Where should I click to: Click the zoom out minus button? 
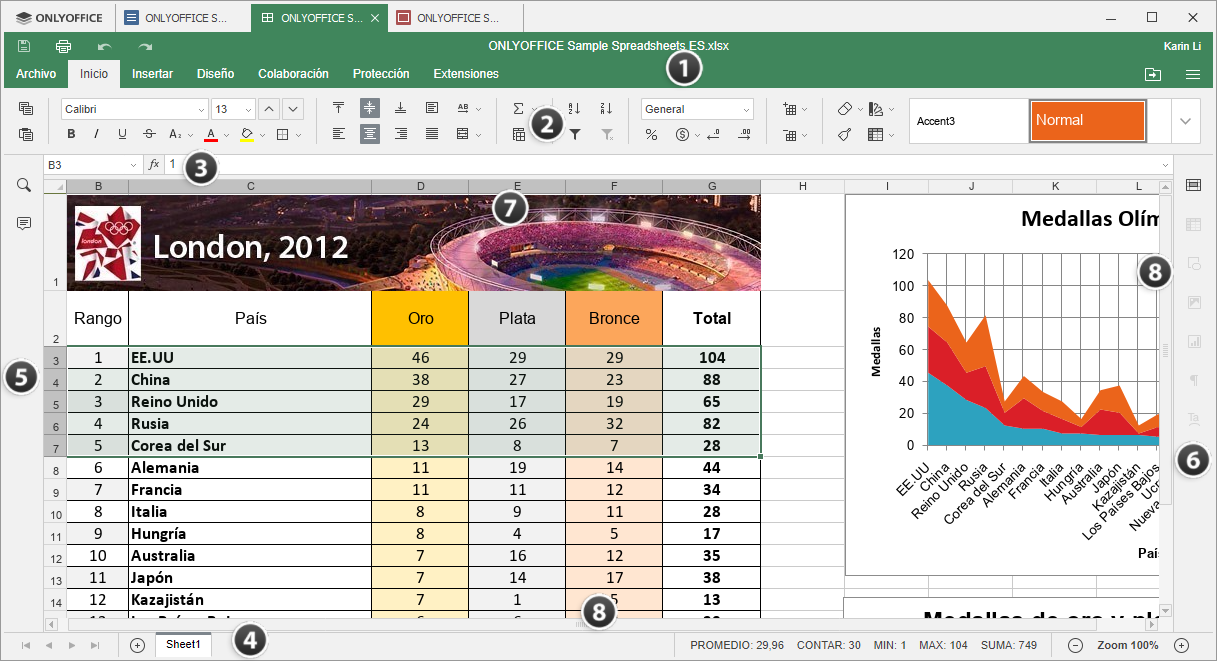coord(1076,645)
